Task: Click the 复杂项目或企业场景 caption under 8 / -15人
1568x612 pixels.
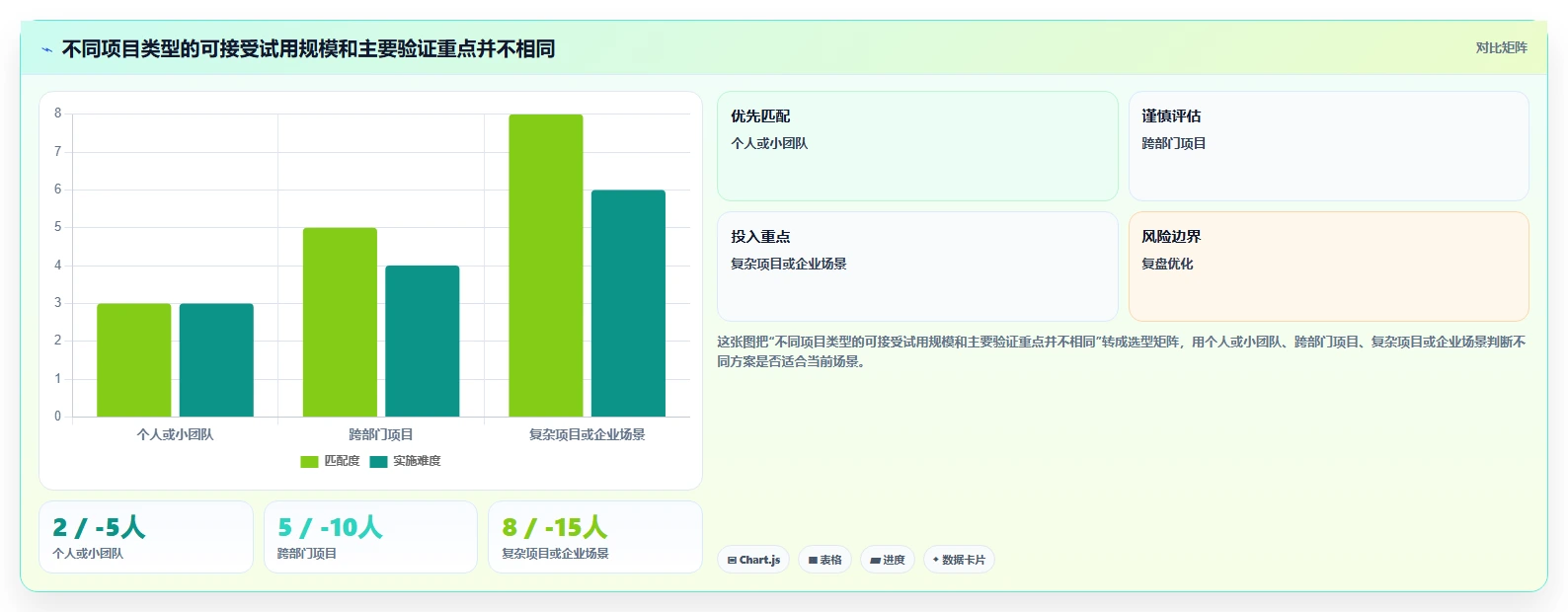Action: 555,554
